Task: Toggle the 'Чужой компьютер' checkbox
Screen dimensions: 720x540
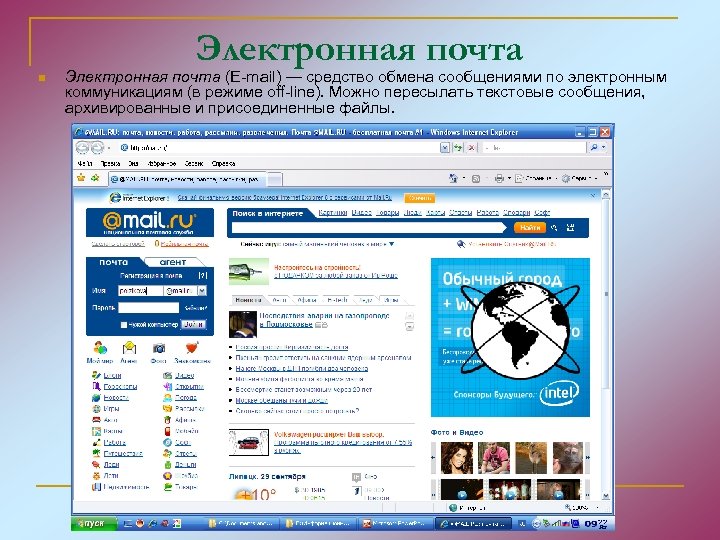Action: click(124, 325)
